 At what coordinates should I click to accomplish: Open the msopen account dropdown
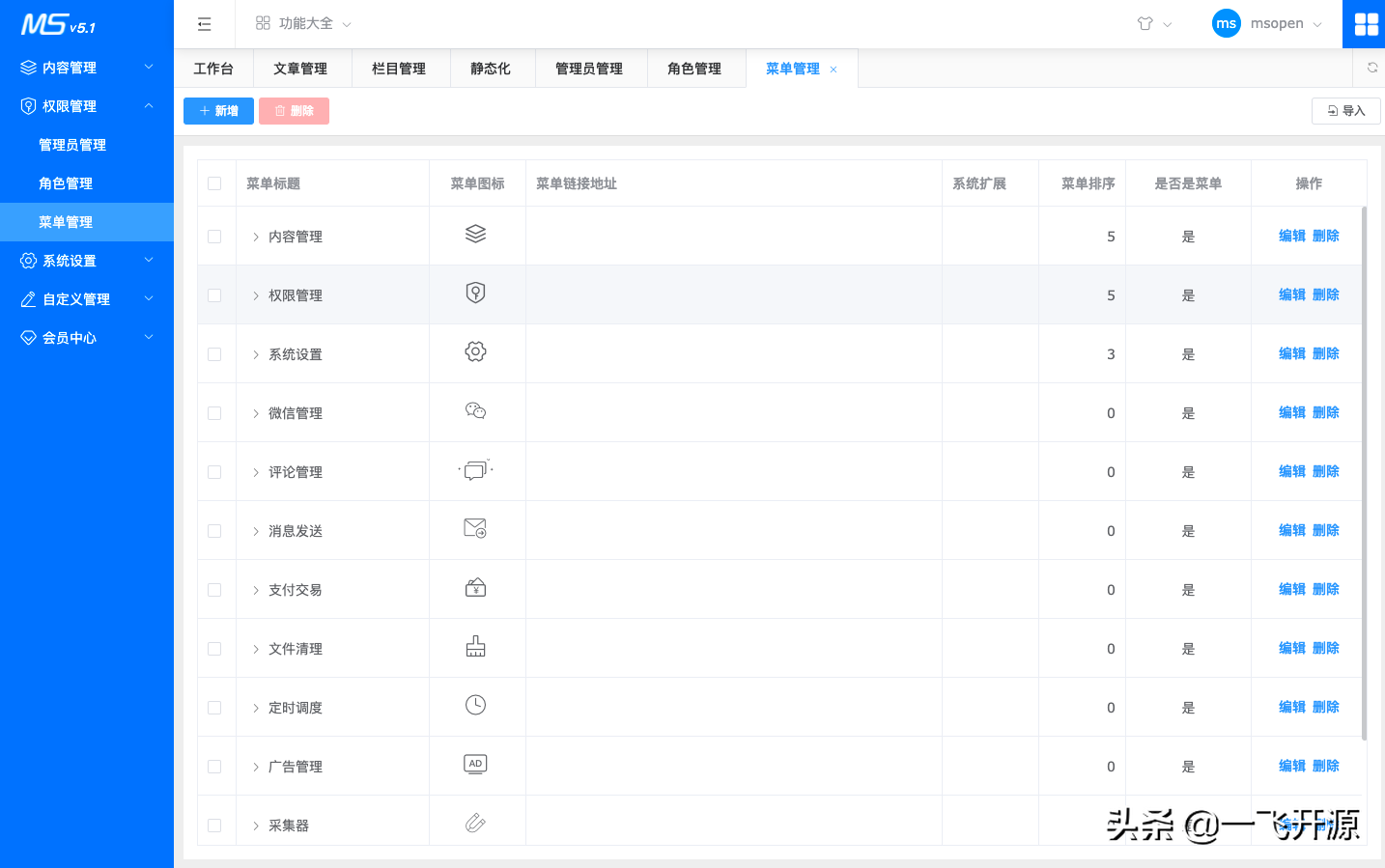click(x=1268, y=23)
